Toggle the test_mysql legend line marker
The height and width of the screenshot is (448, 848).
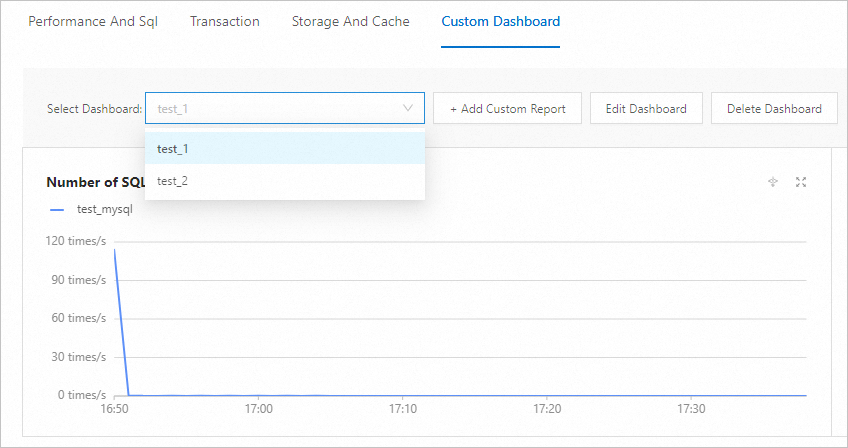55,209
